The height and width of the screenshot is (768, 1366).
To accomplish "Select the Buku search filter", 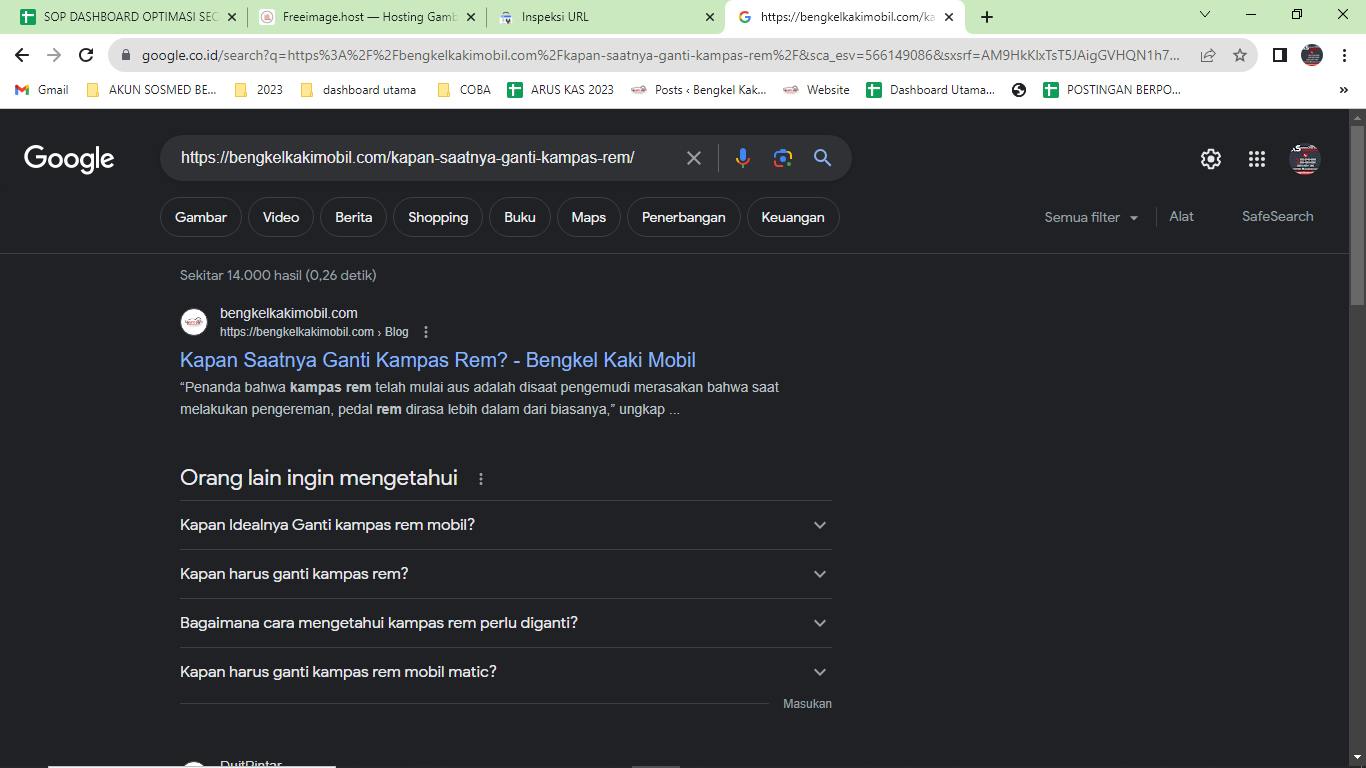I will click(x=520, y=217).
